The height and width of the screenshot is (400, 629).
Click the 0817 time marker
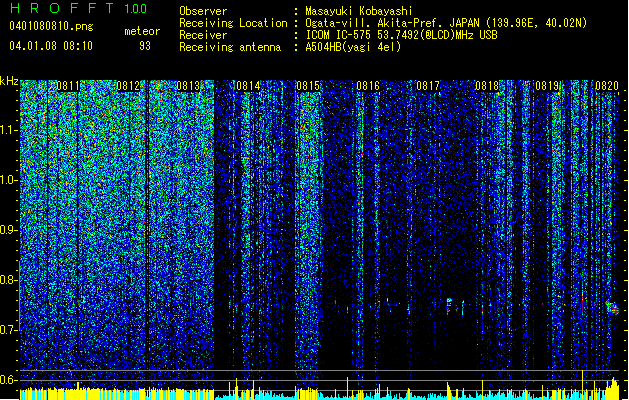(428, 86)
